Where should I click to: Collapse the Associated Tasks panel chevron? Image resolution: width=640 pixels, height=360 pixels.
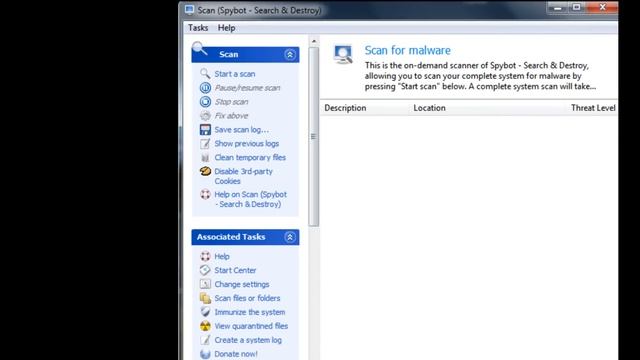[290, 237]
